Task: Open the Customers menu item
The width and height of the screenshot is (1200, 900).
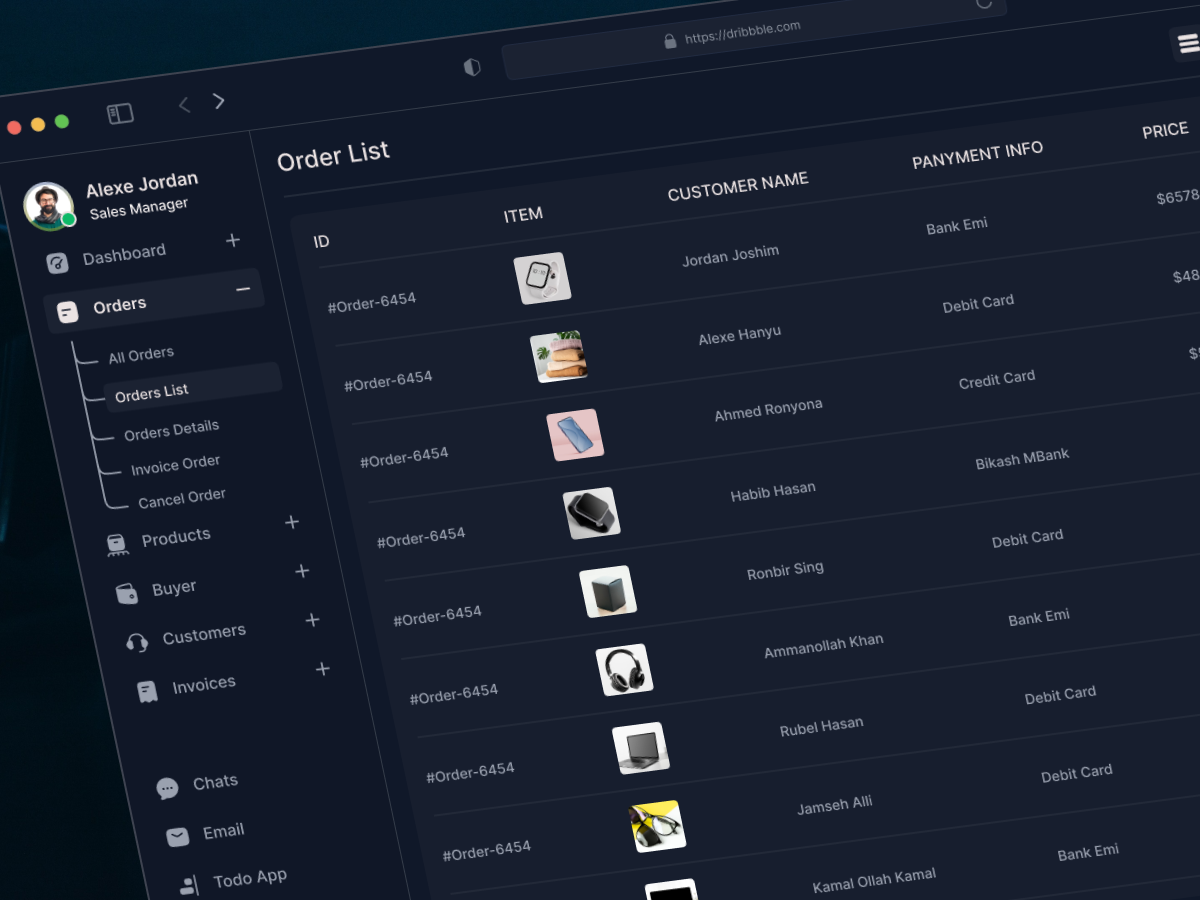Action: (204, 635)
